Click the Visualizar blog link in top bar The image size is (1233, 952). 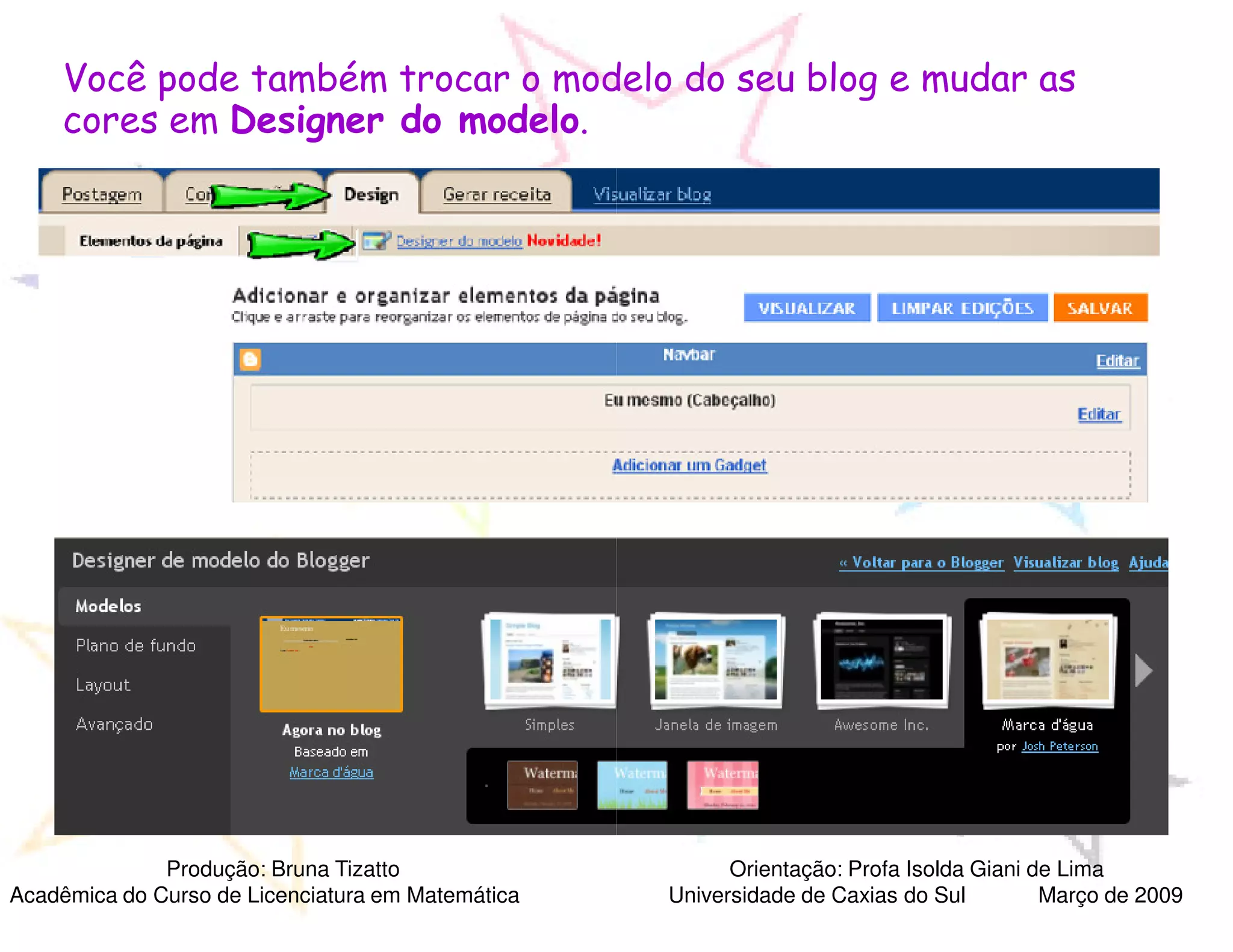pyautogui.click(x=652, y=194)
